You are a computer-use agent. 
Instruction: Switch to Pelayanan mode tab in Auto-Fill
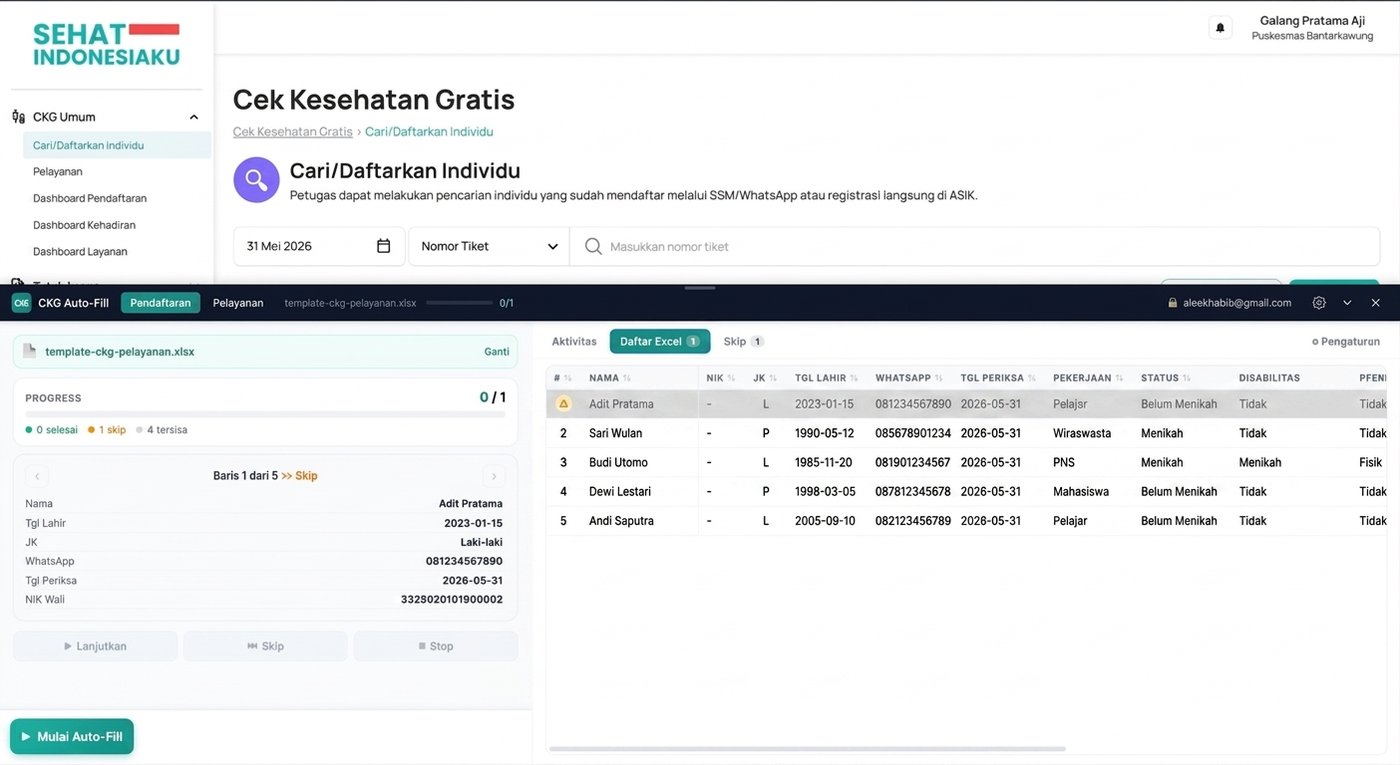(238, 303)
